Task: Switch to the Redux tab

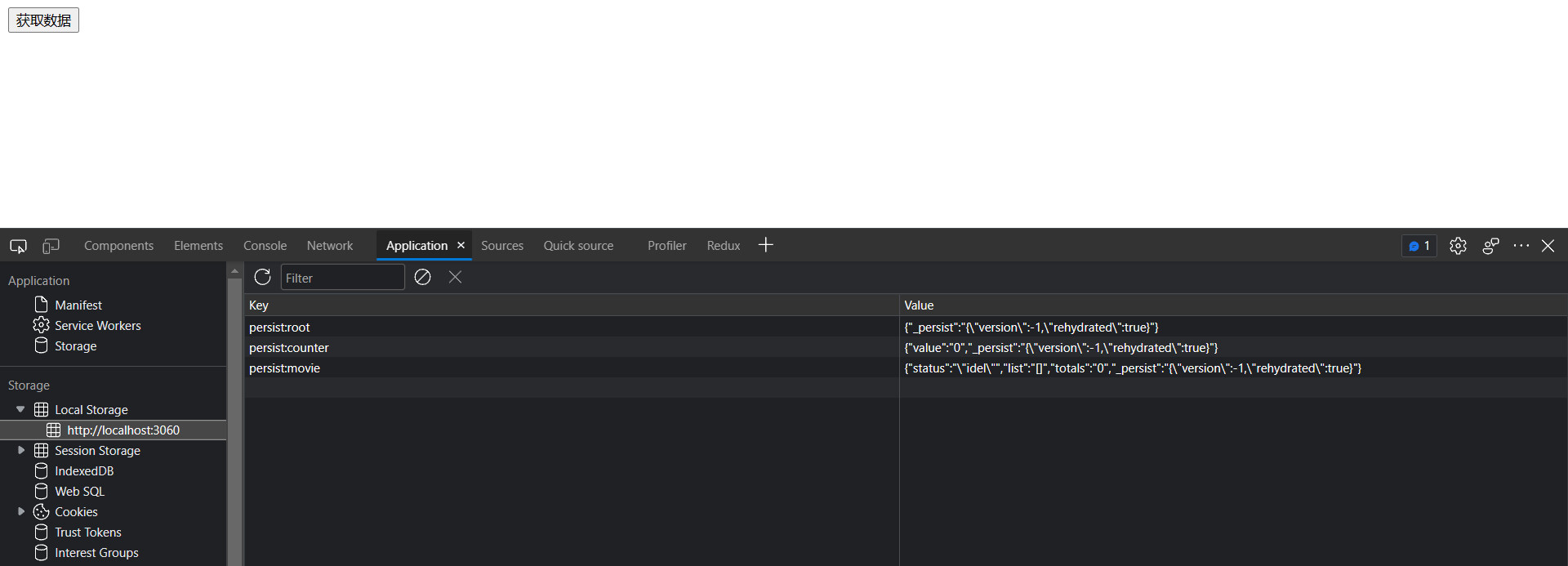Action: pos(724,246)
